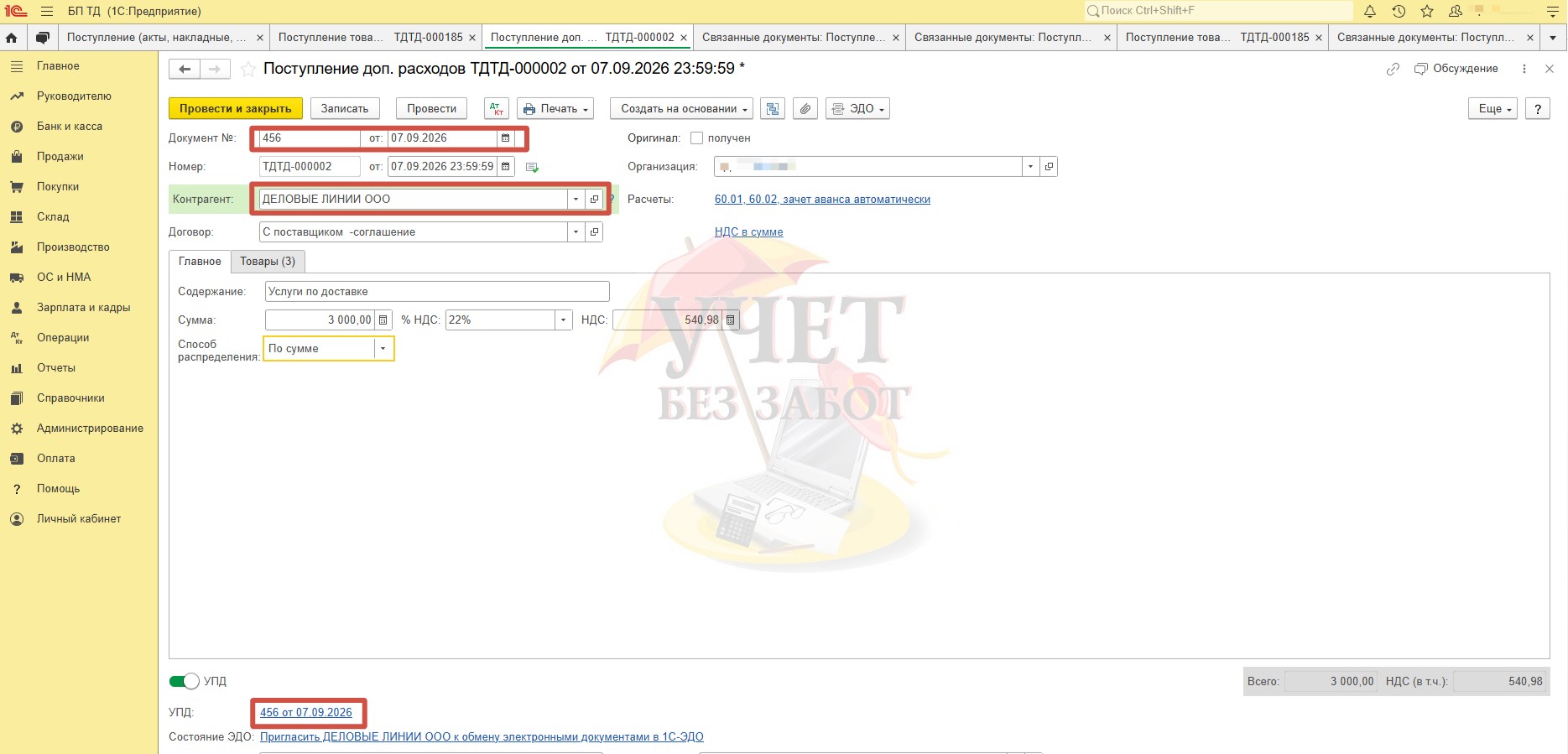Viewport: 1568px width, 754px height.
Task: Open attached files paperclip icon
Action: [805, 109]
